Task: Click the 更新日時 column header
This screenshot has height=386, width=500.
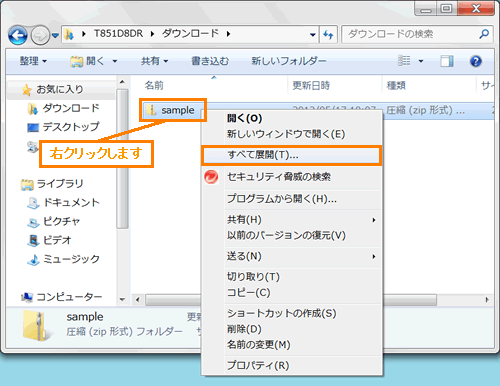Action: 311,86
